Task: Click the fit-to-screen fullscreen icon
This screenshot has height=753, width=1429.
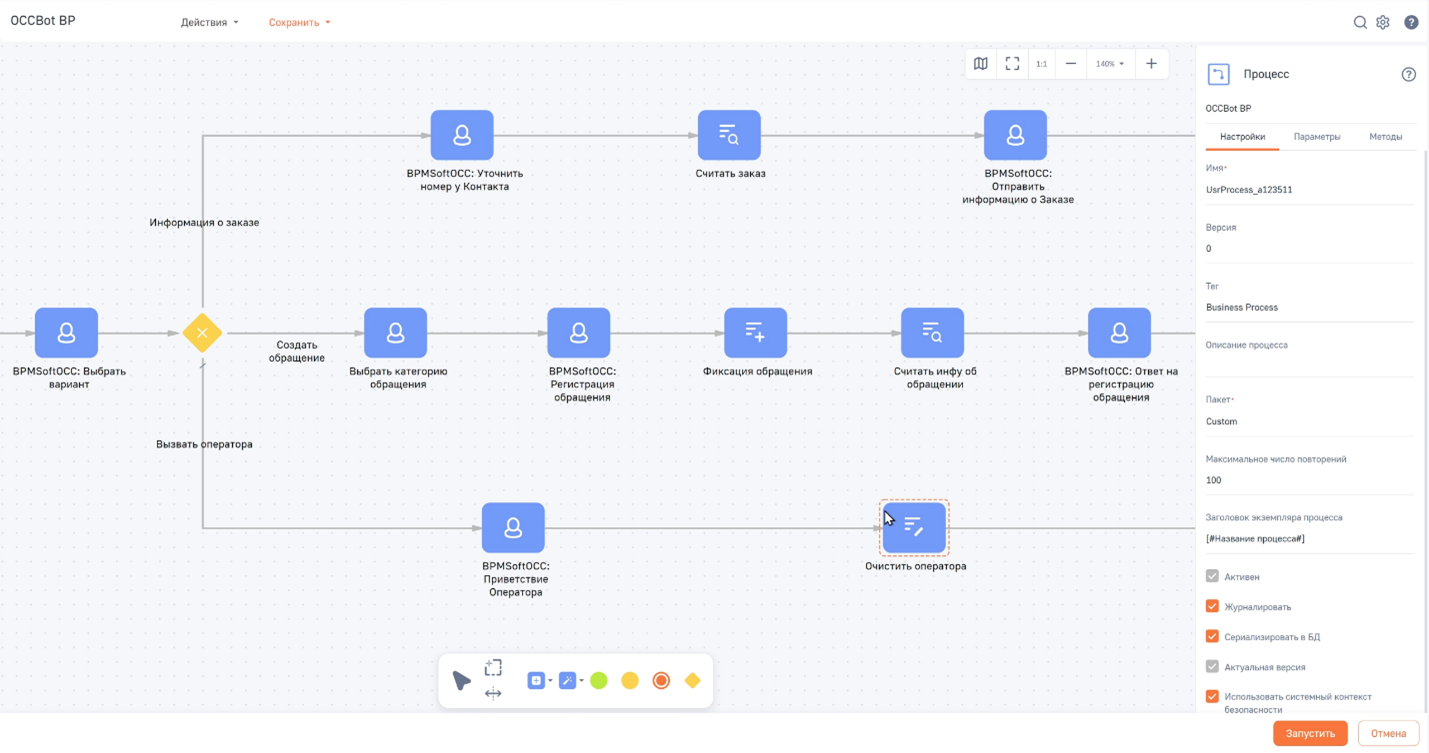Action: (1012, 64)
